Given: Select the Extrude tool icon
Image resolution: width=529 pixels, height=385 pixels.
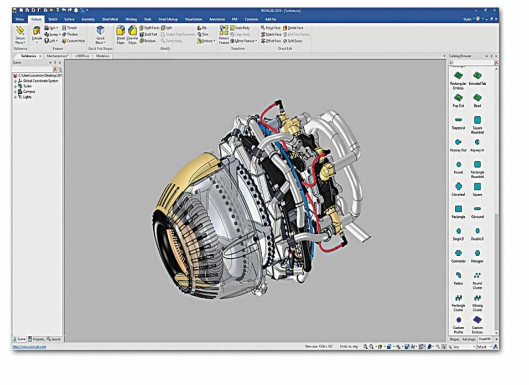Looking at the screenshot, I should (37, 31).
